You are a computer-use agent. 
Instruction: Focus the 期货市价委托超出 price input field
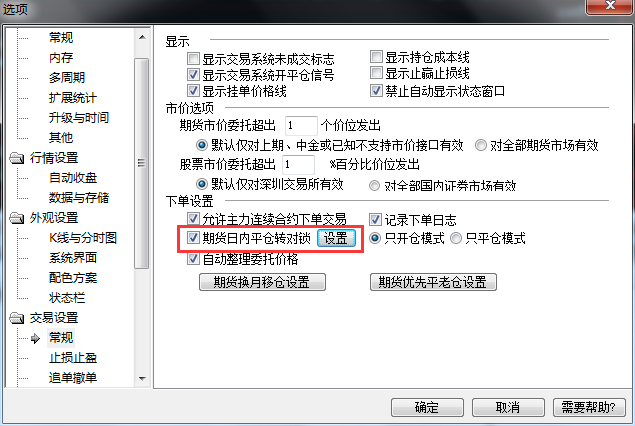tap(301, 126)
